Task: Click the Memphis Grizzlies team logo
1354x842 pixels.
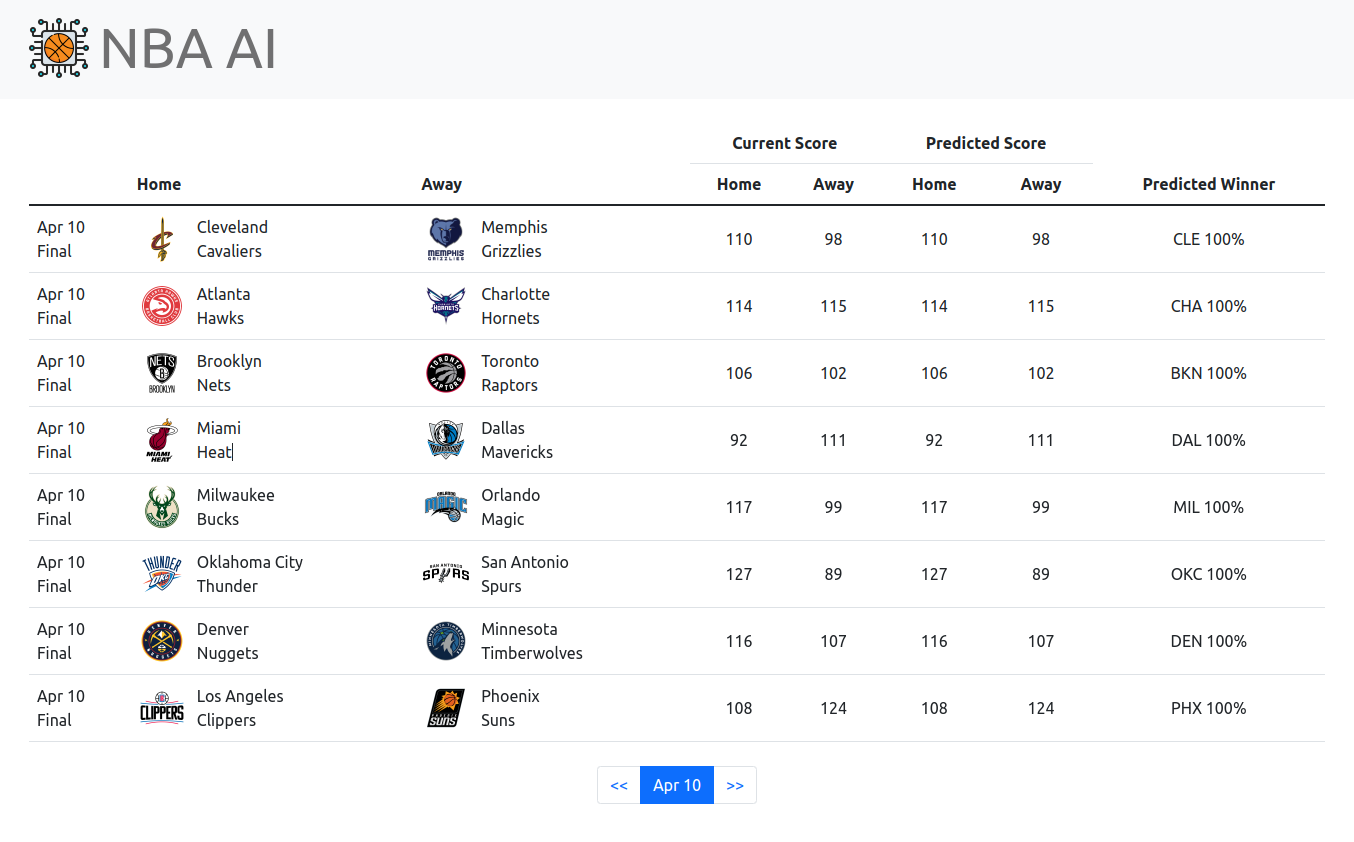Action: click(446, 240)
